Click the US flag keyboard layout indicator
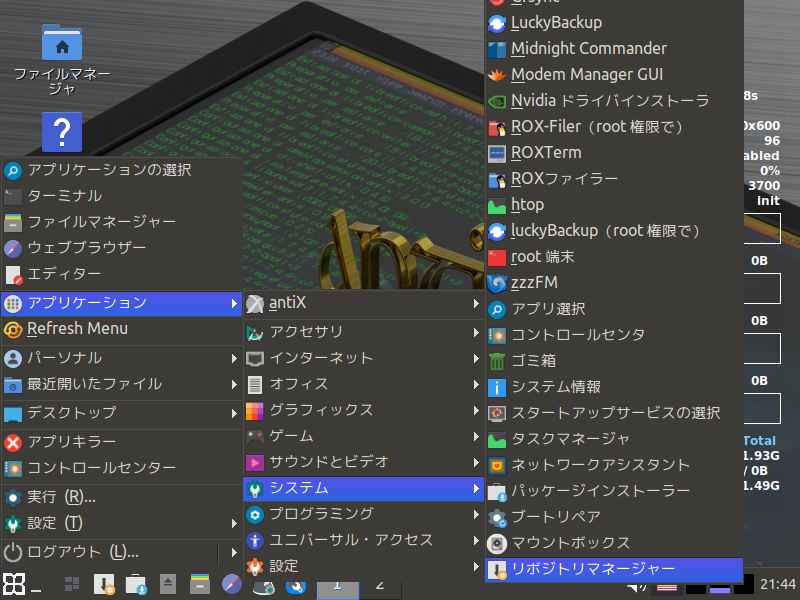800x600 pixels. [667, 589]
